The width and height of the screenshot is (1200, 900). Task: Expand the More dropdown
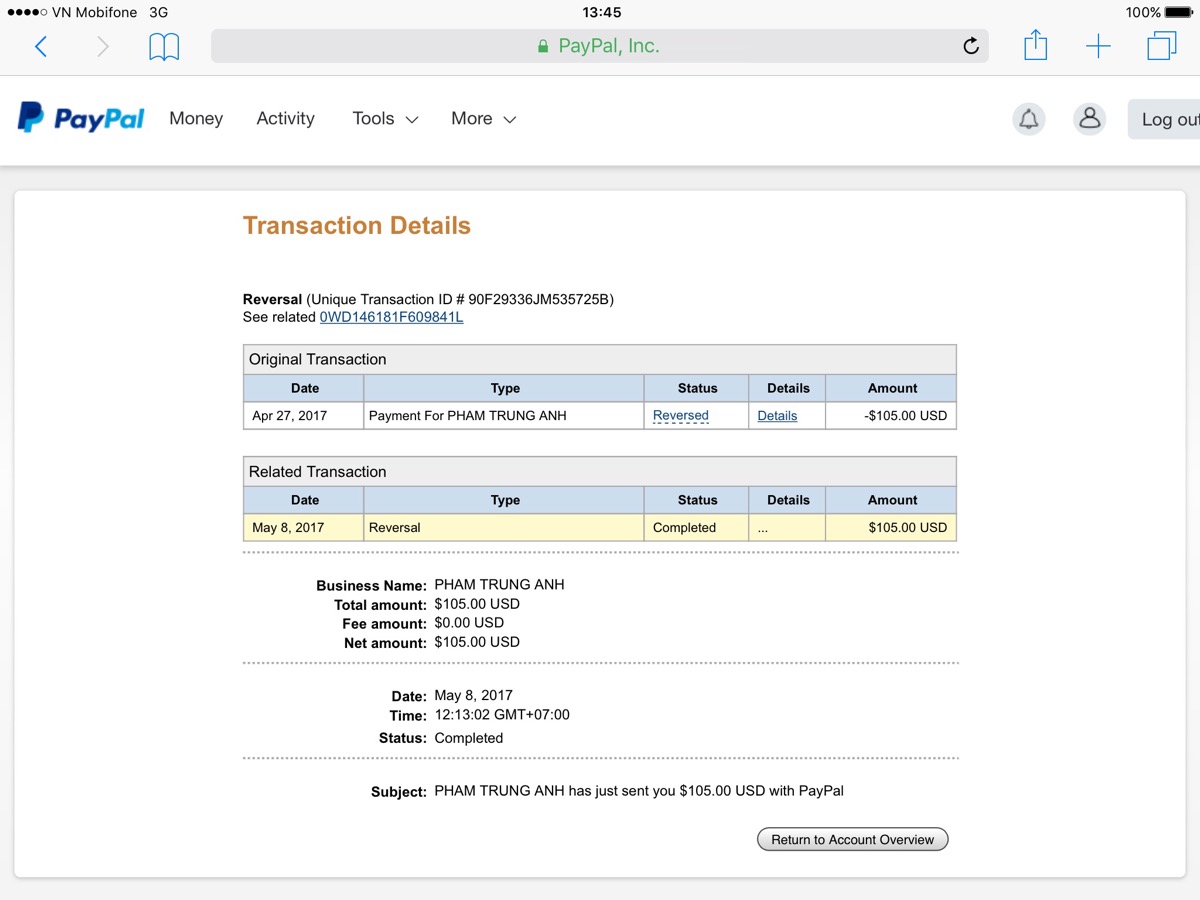[x=483, y=118]
